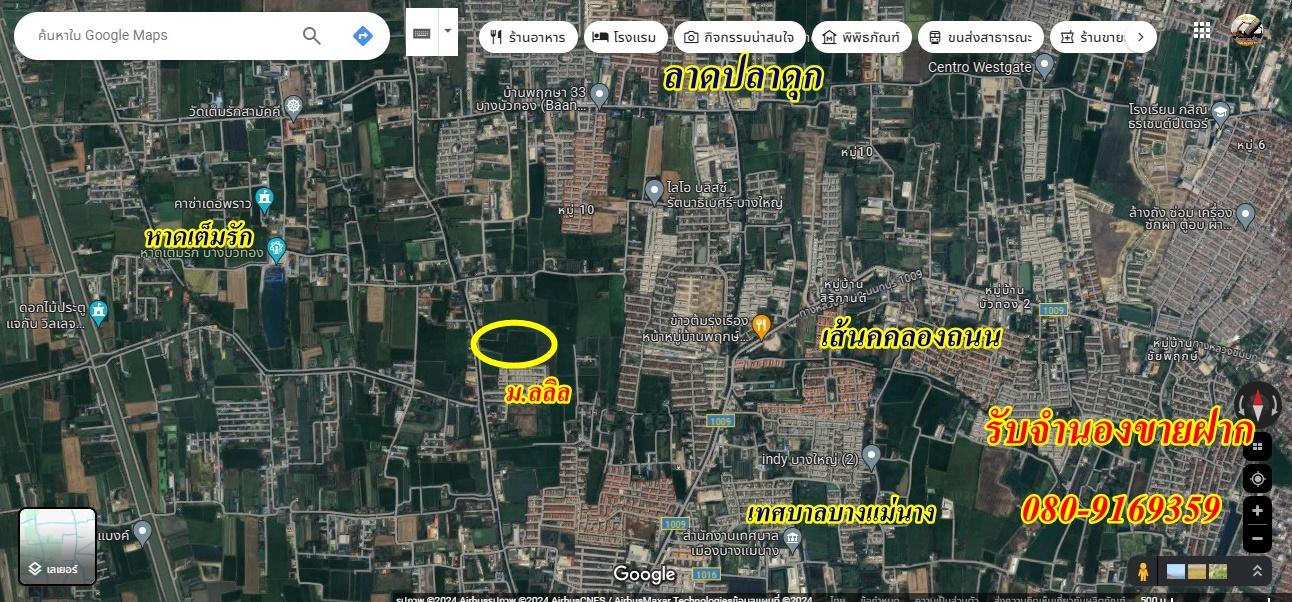Select the 'โรงแรม' hotels chip
The image size is (1292, 602).
pos(625,38)
